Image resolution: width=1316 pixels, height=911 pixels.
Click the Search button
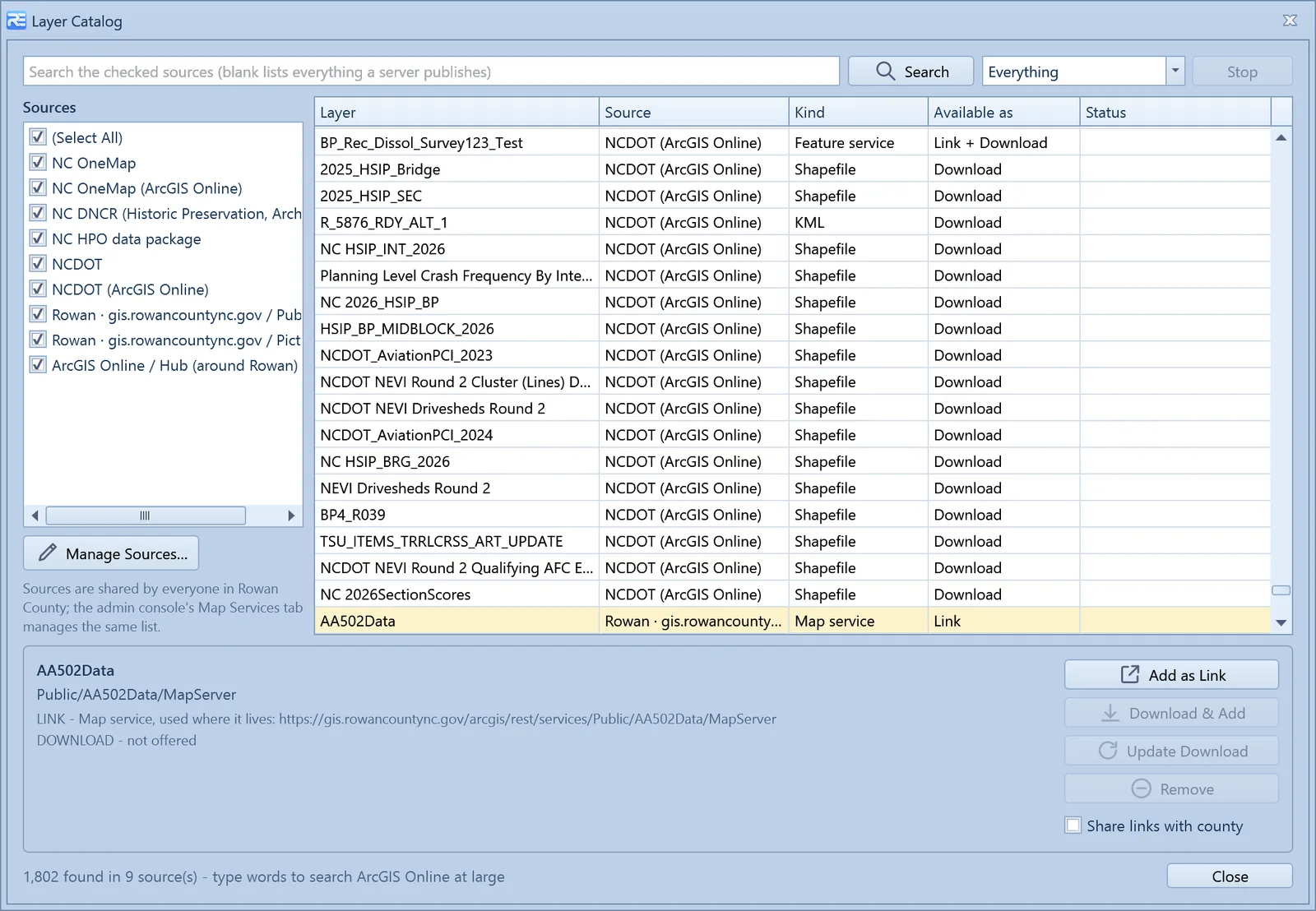point(911,72)
